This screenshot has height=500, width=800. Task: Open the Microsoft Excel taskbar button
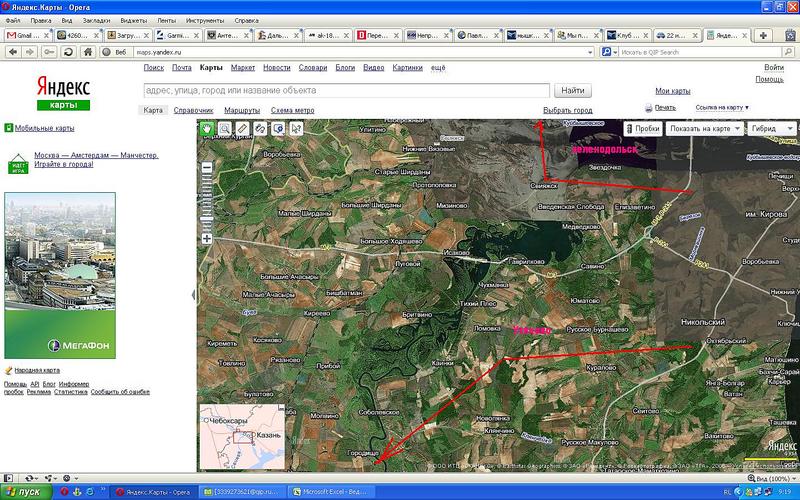[331, 492]
